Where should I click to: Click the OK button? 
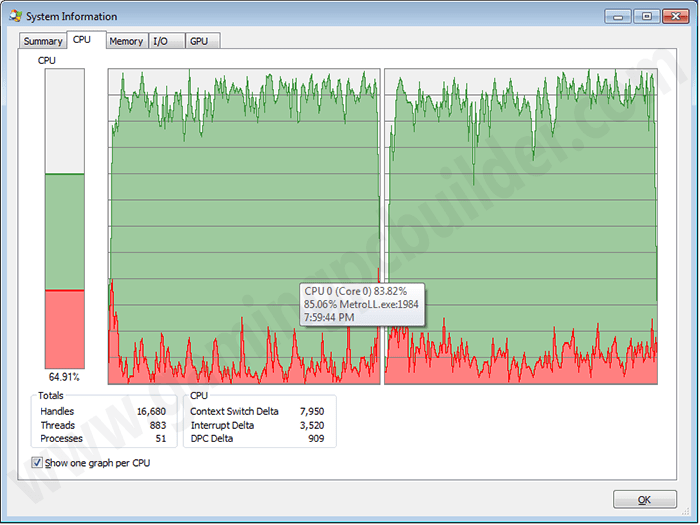coord(644,499)
